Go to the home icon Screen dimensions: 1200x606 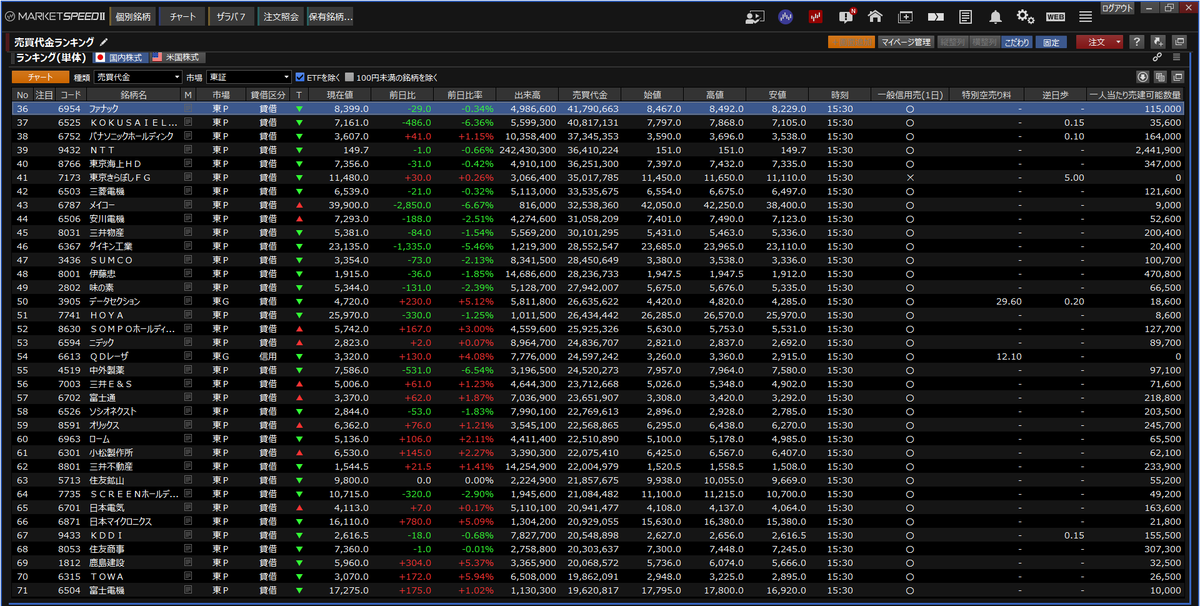point(875,16)
